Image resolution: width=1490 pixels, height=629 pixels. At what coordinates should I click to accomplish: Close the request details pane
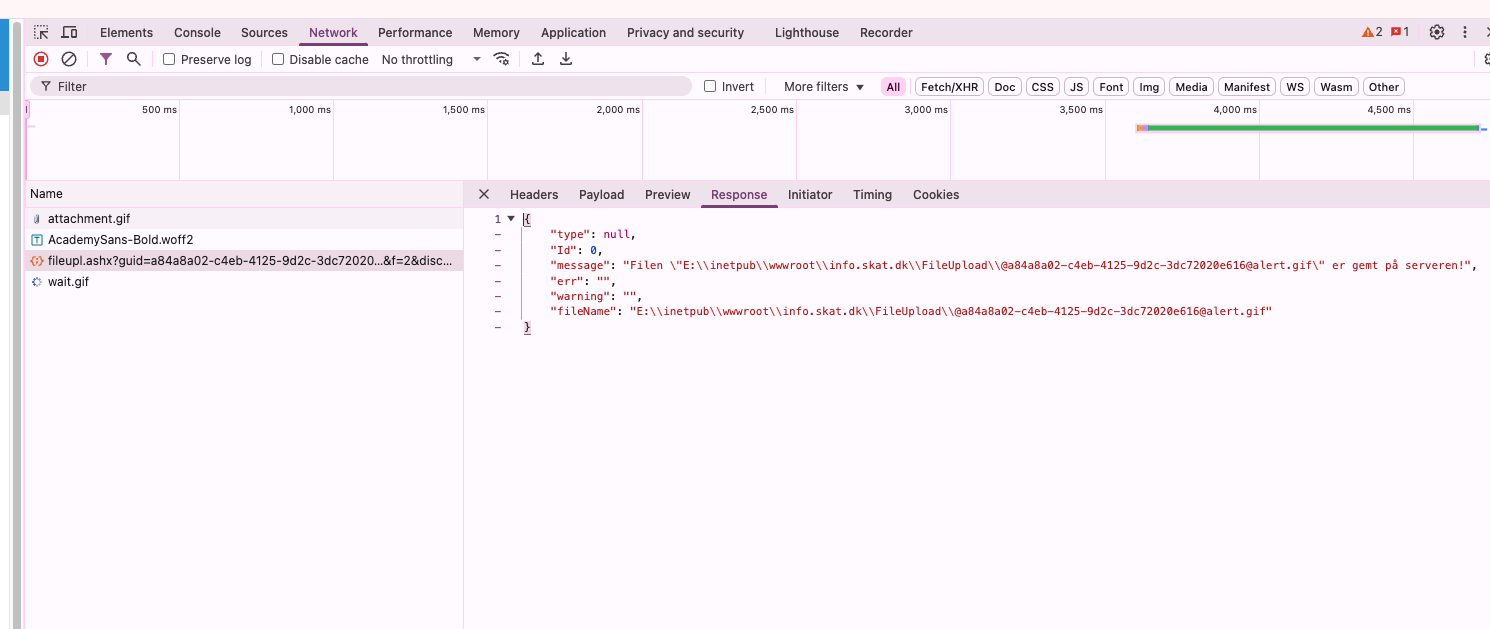(484, 194)
